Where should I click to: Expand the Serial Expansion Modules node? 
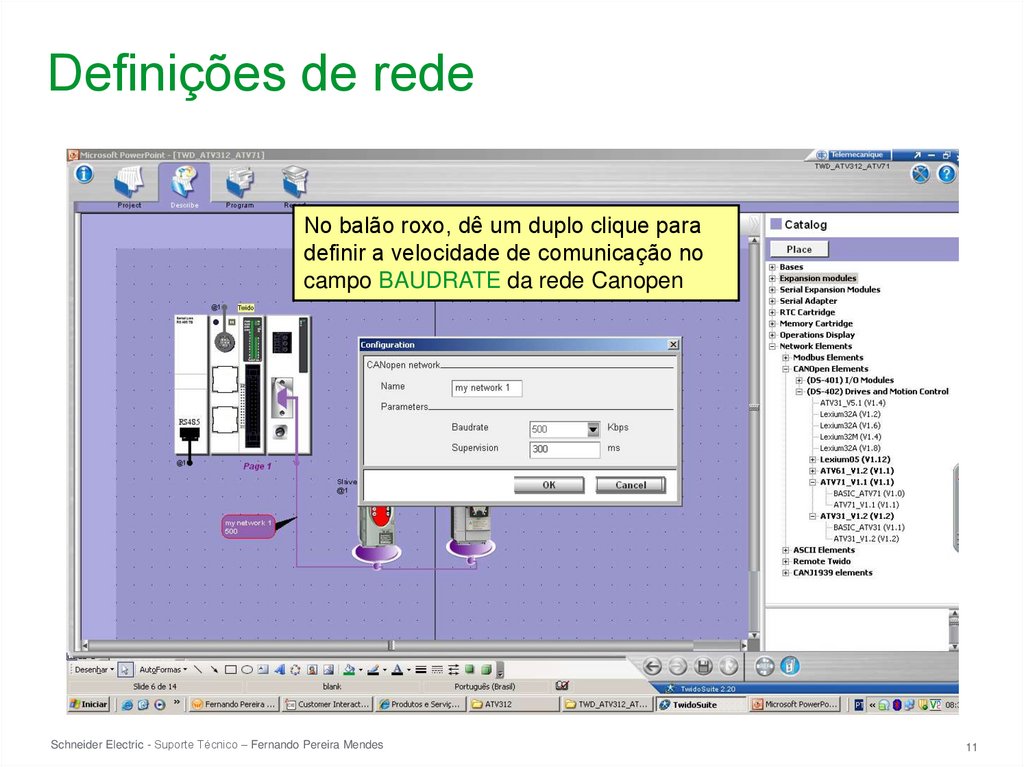coord(773,289)
